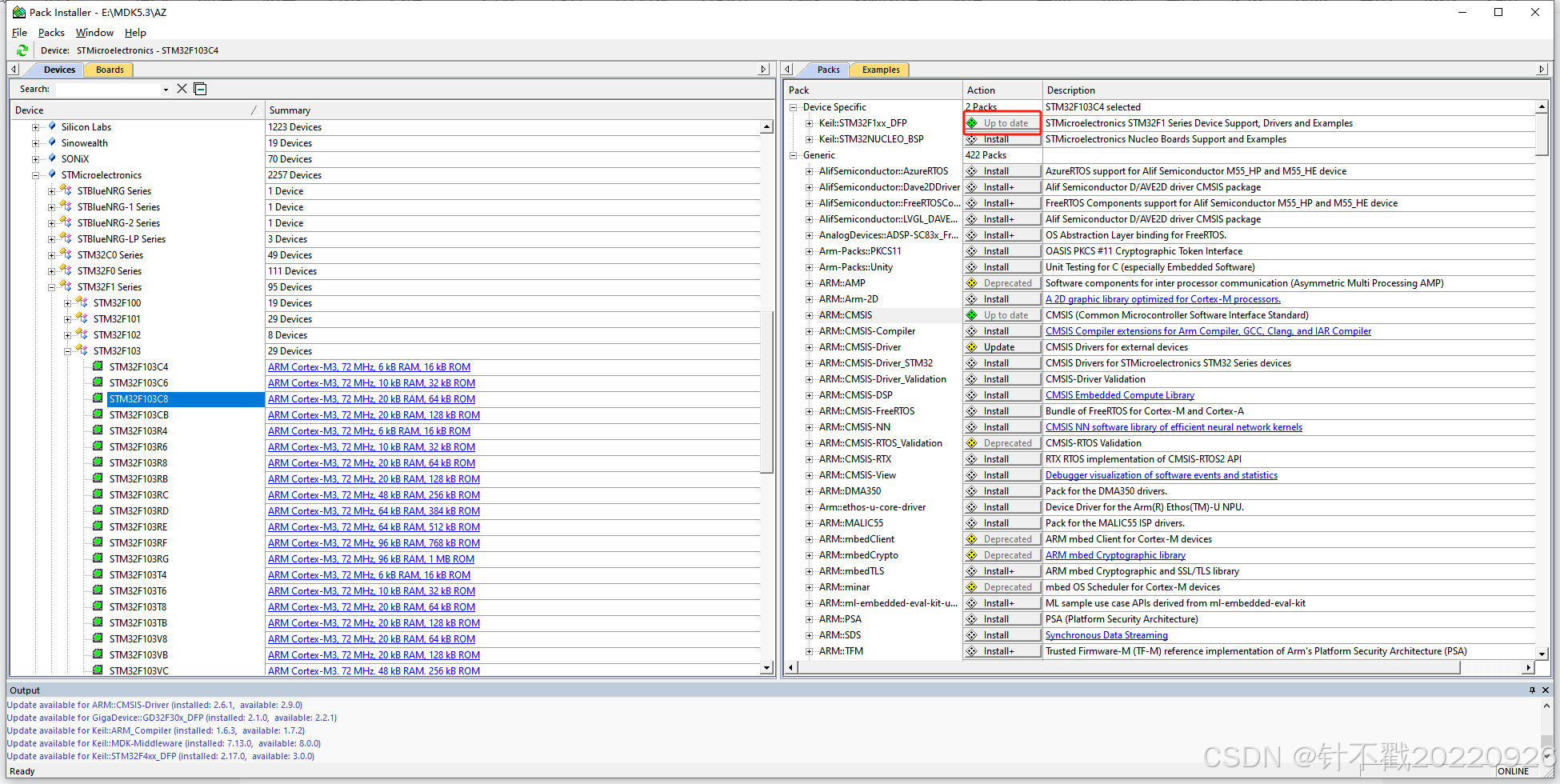Open STM32F103C4 Cortex-M3 16 kB ROM summary link

pos(369,367)
